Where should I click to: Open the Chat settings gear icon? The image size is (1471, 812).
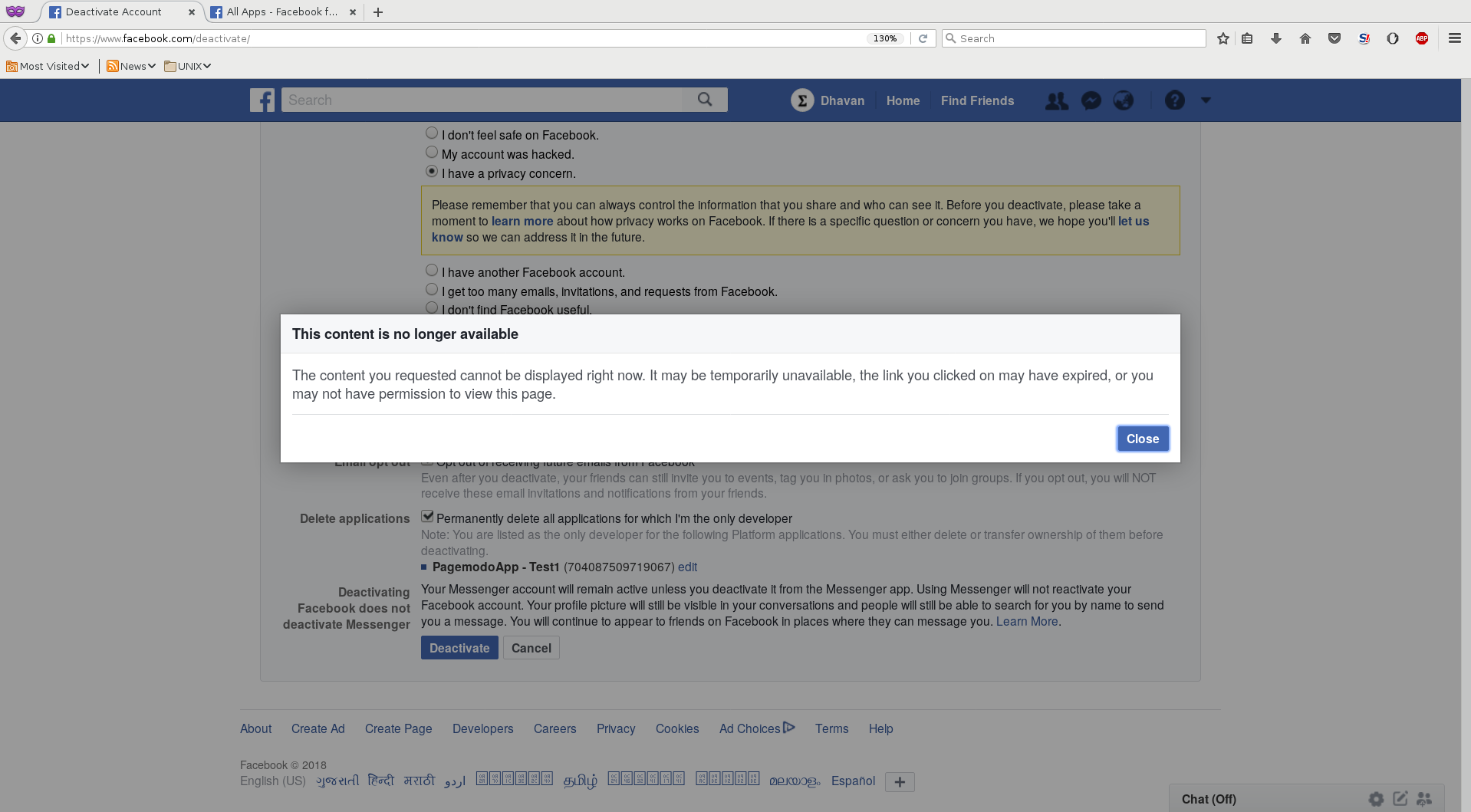click(x=1377, y=799)
